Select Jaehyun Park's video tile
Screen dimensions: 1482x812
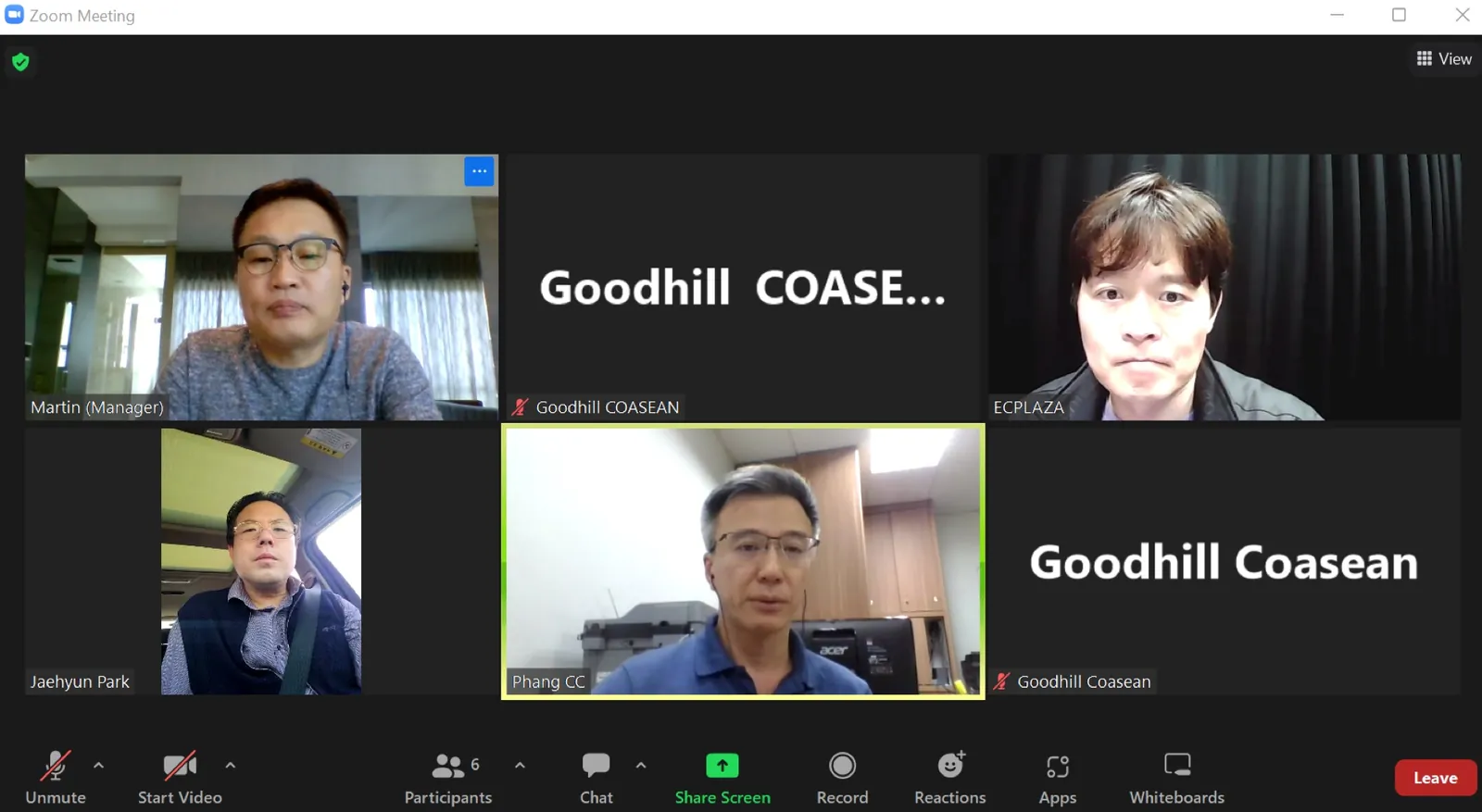click(261, 561)
